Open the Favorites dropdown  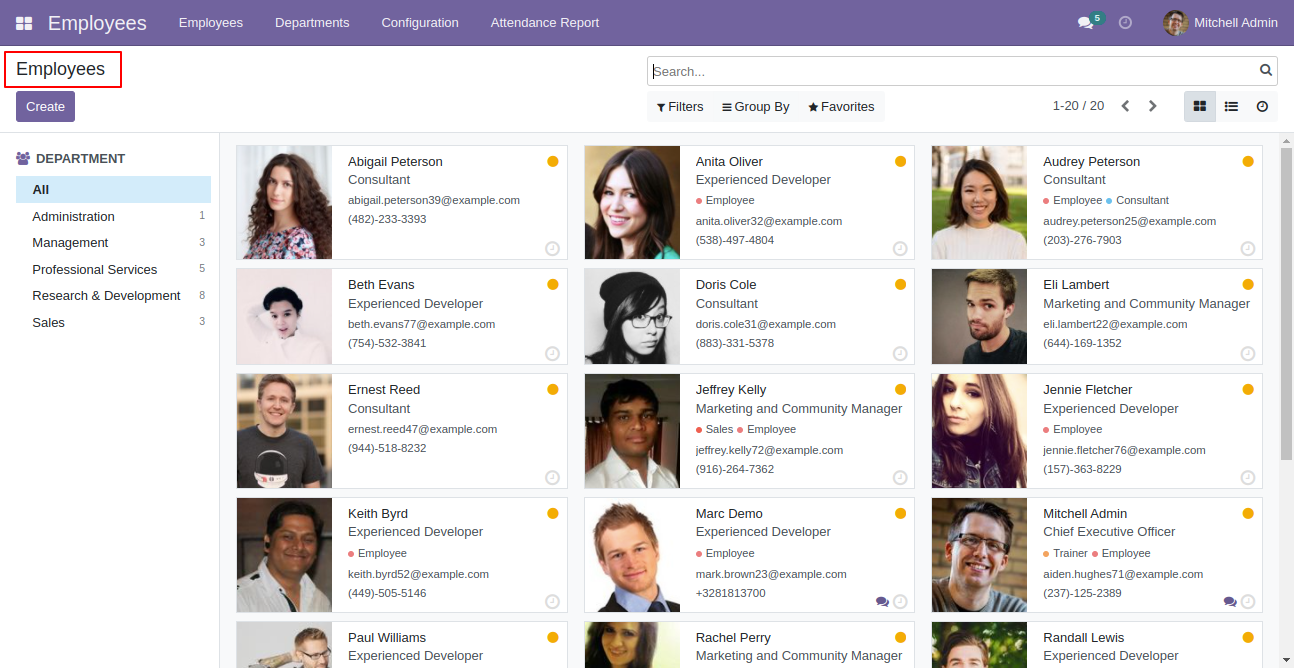841,107
